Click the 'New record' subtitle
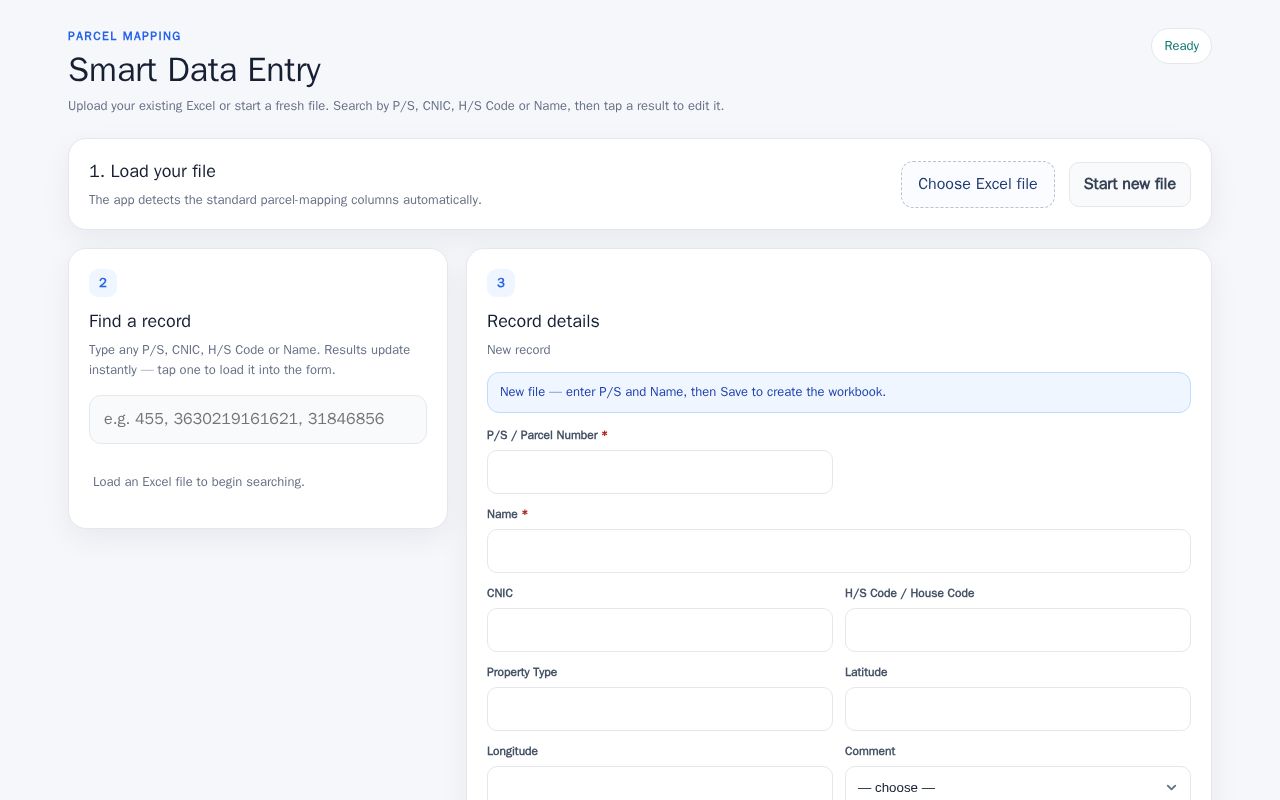The width and height of the screenshot is (1280, 800). tap(519, 350)
